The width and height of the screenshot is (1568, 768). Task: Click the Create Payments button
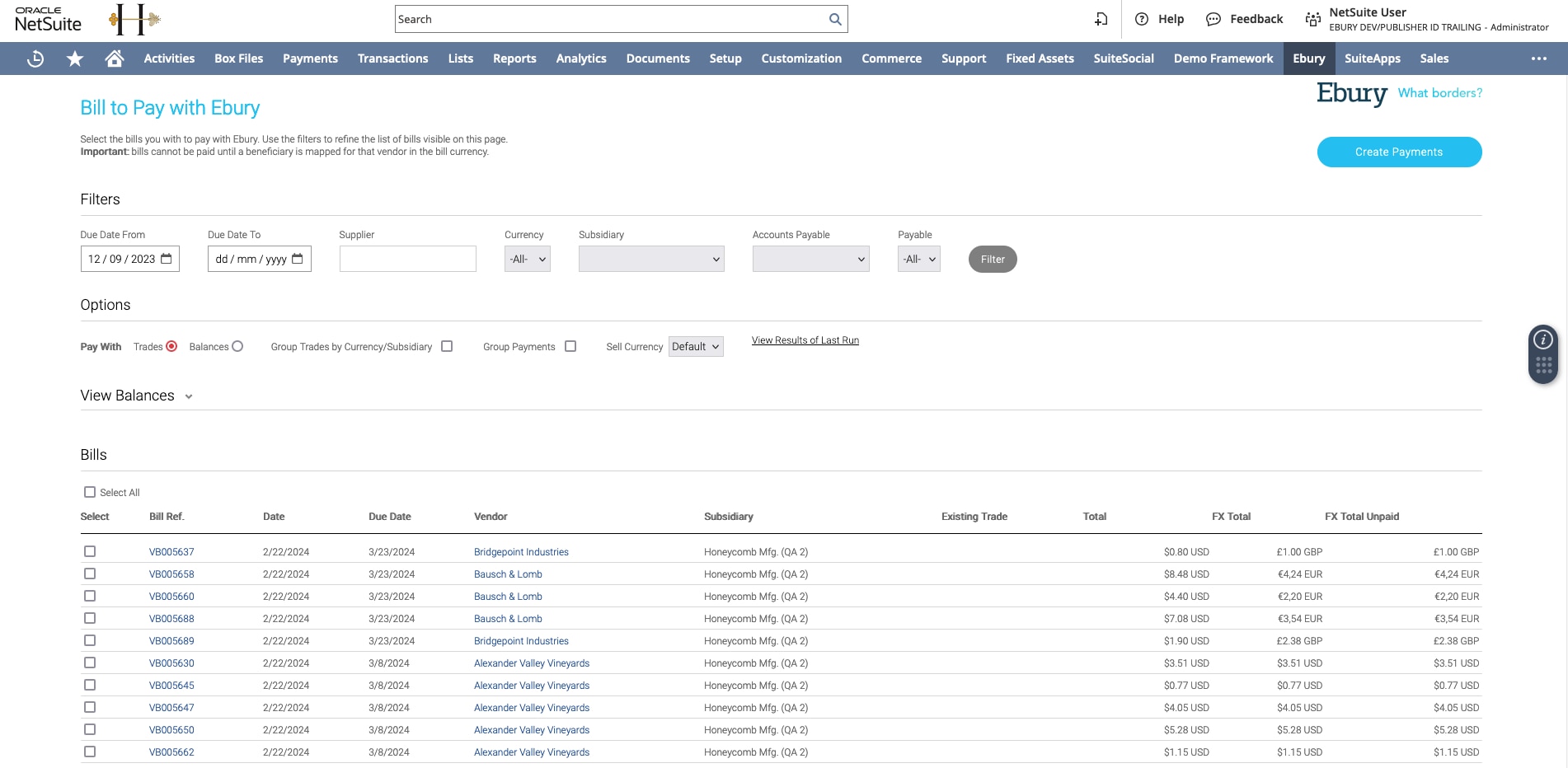pyautogui.click(x=1398, y=152)
